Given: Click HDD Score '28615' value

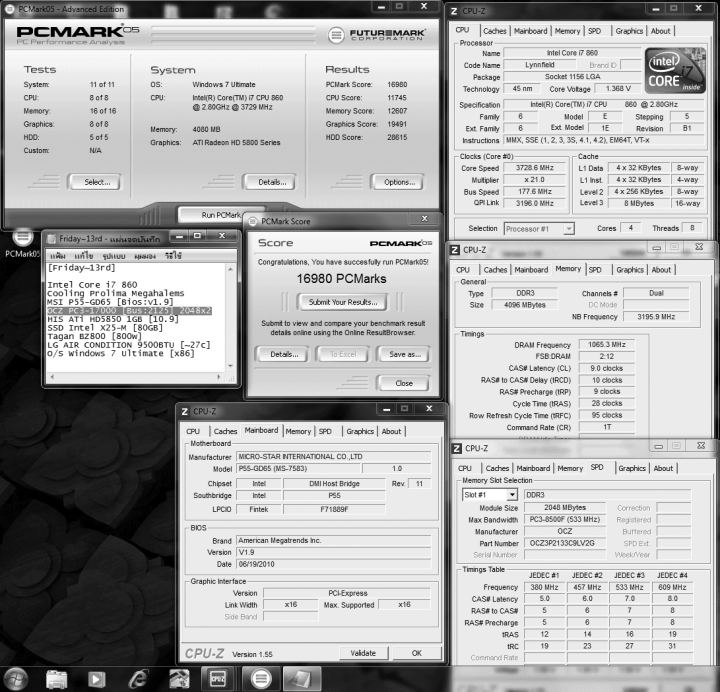Looking at the screenshot, I should click(397, 137).
